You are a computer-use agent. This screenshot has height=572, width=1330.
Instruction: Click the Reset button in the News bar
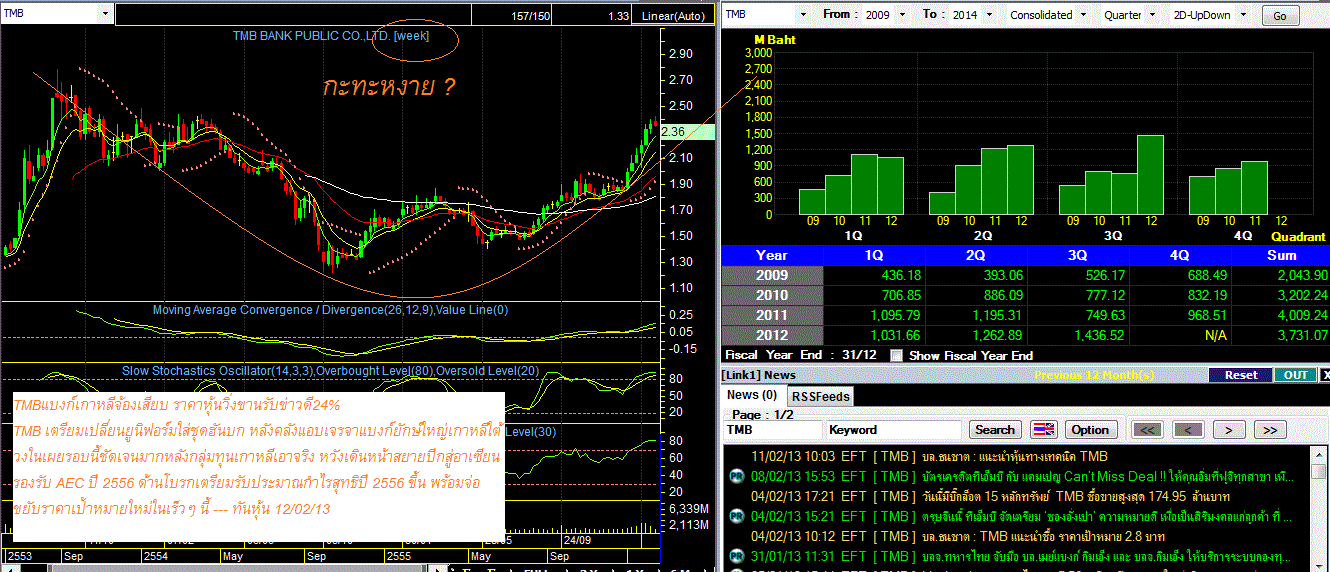click(x=1240, y=375)
